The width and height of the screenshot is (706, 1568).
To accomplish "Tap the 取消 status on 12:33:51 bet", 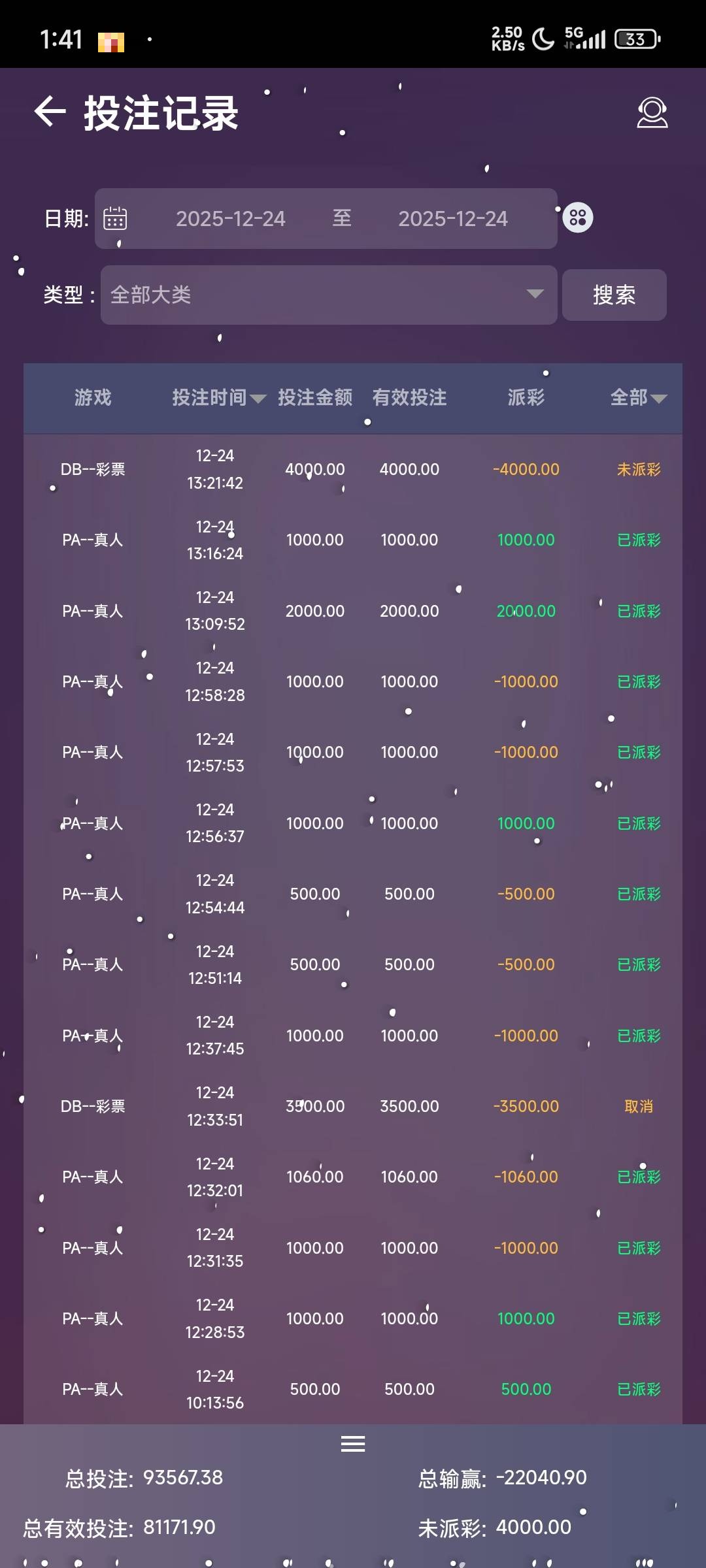I will click(x=639, y=1106).
